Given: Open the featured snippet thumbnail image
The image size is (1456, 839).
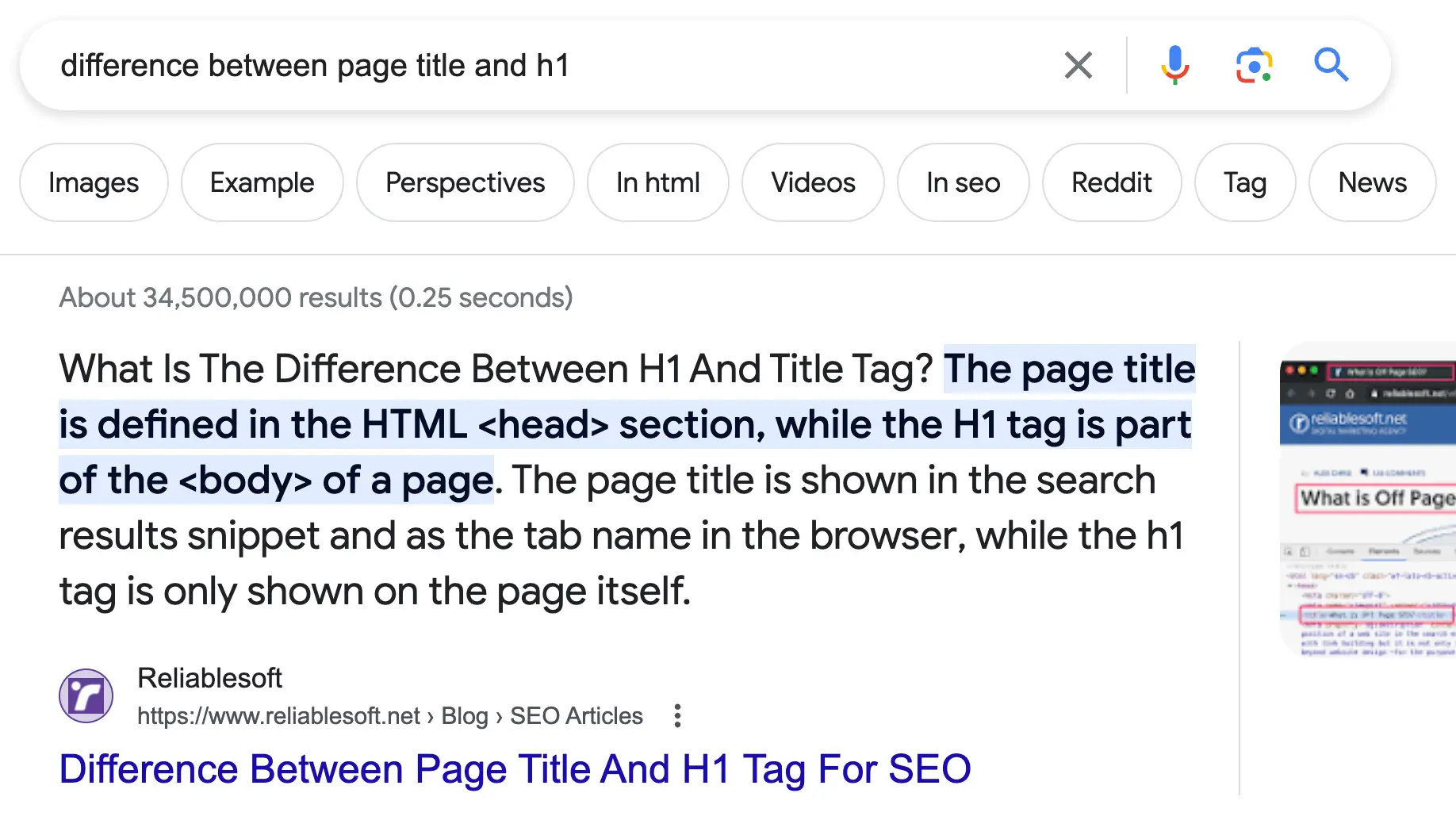Looking at the screenshot, I should click(x=1367, y=500).
